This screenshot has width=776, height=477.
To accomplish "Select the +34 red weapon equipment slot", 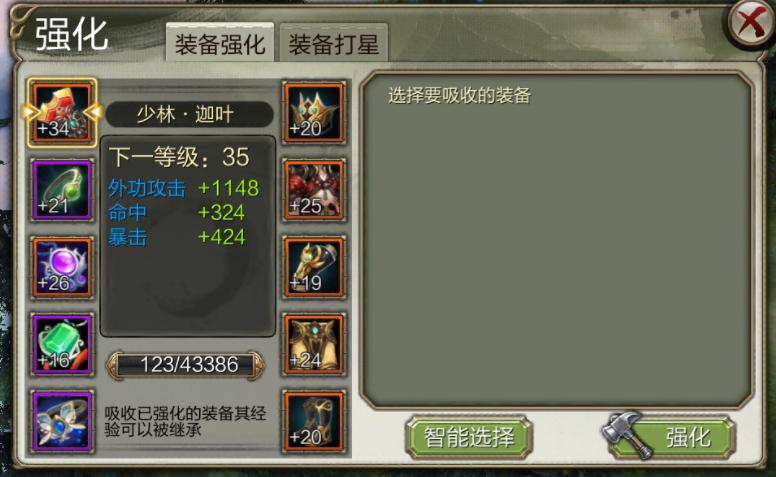I will pos(62,113).
